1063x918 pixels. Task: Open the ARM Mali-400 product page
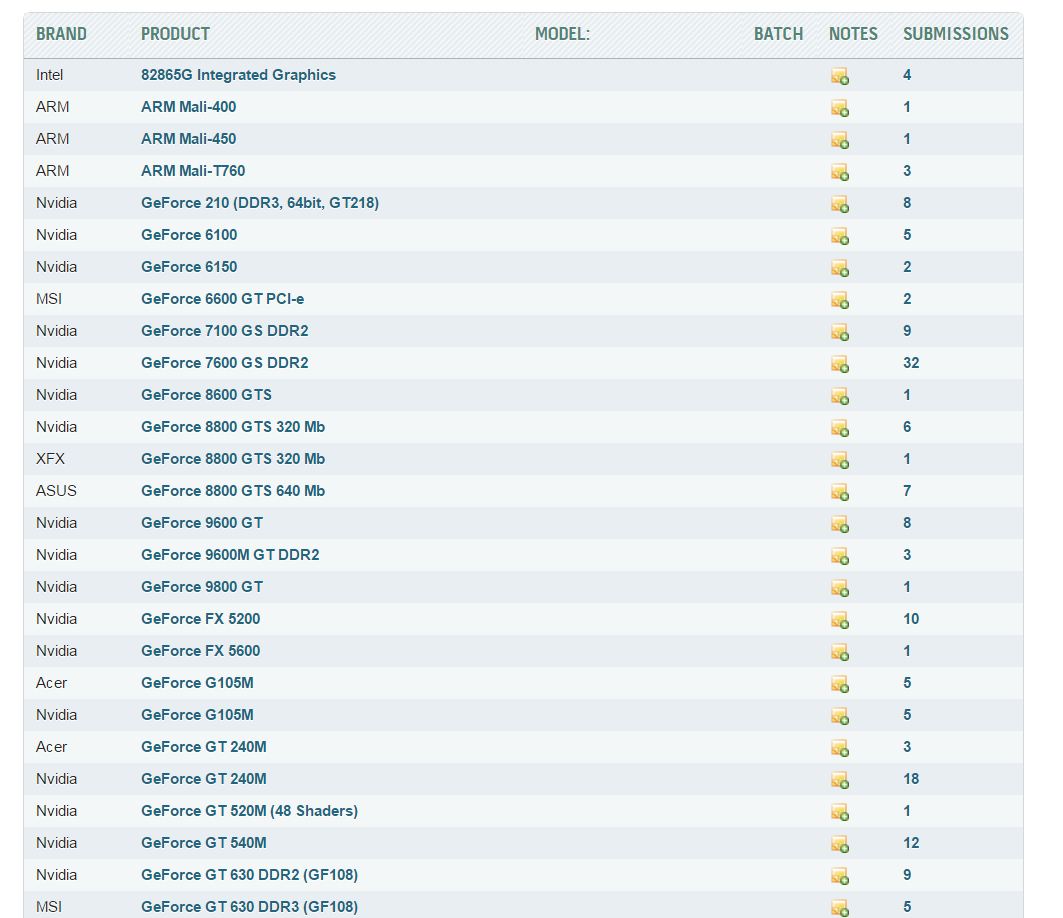188,106
